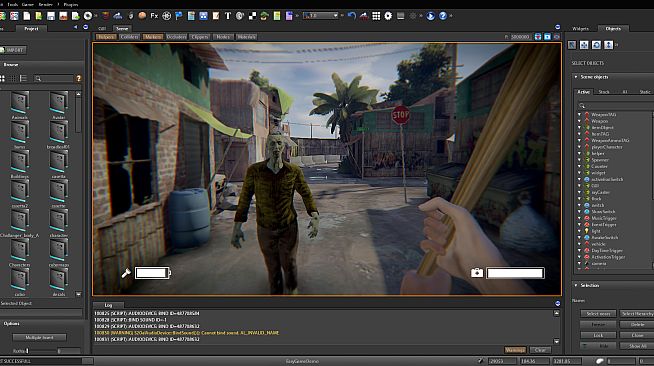This screenshot has width=654, height=366.
Task: Toggle the Colliders display filter
Action: coord(129,37)
